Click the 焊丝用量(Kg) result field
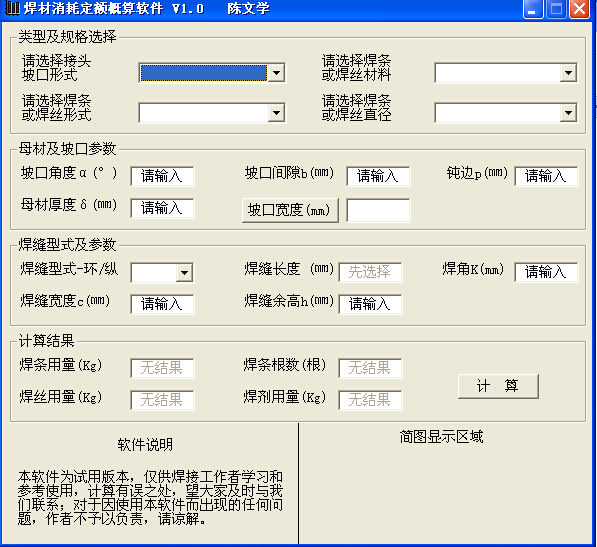This screenshot has width=597, height=547. tap(162, 400)
